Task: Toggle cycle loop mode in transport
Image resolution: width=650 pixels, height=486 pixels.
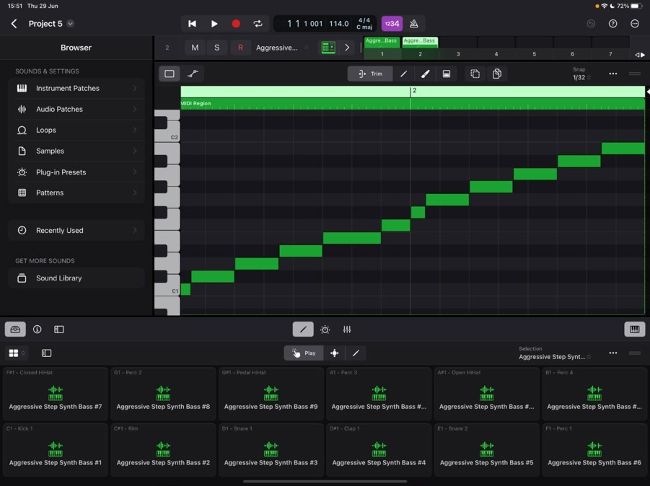Action: (x=258, y=23)
